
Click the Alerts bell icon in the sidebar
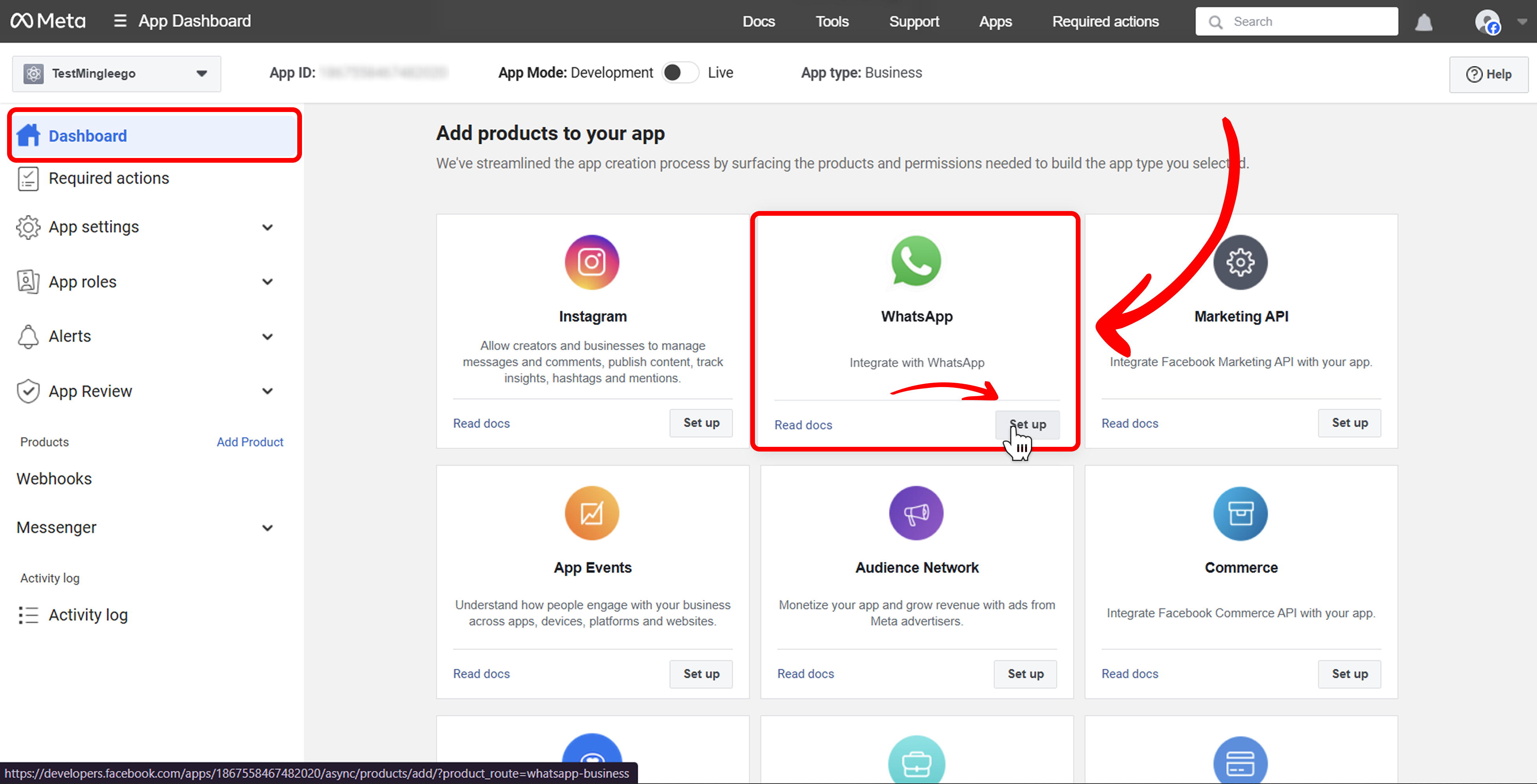click(28, 336)
